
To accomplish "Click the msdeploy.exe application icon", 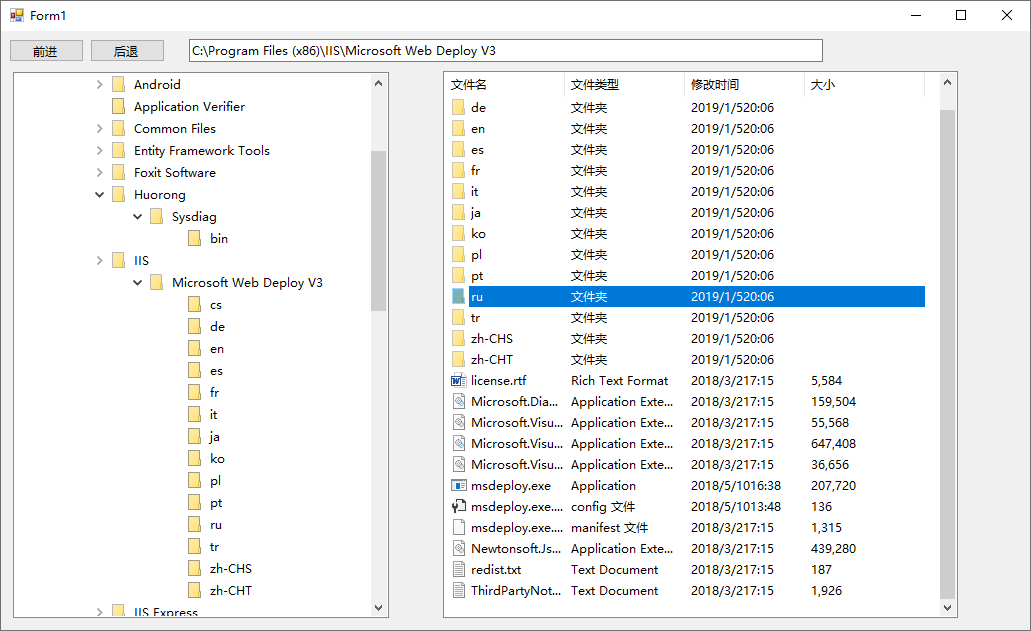I will click(458, 486).
